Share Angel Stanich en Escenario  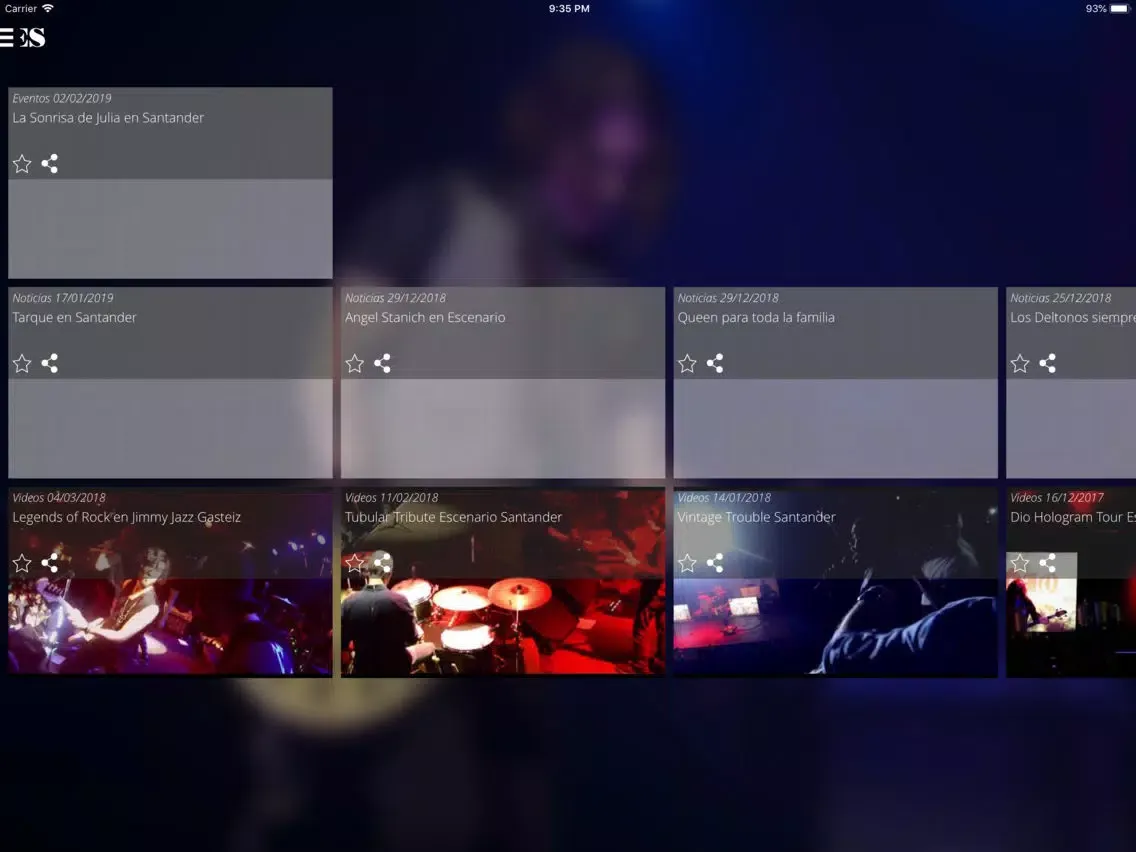(x=382, y=363)
